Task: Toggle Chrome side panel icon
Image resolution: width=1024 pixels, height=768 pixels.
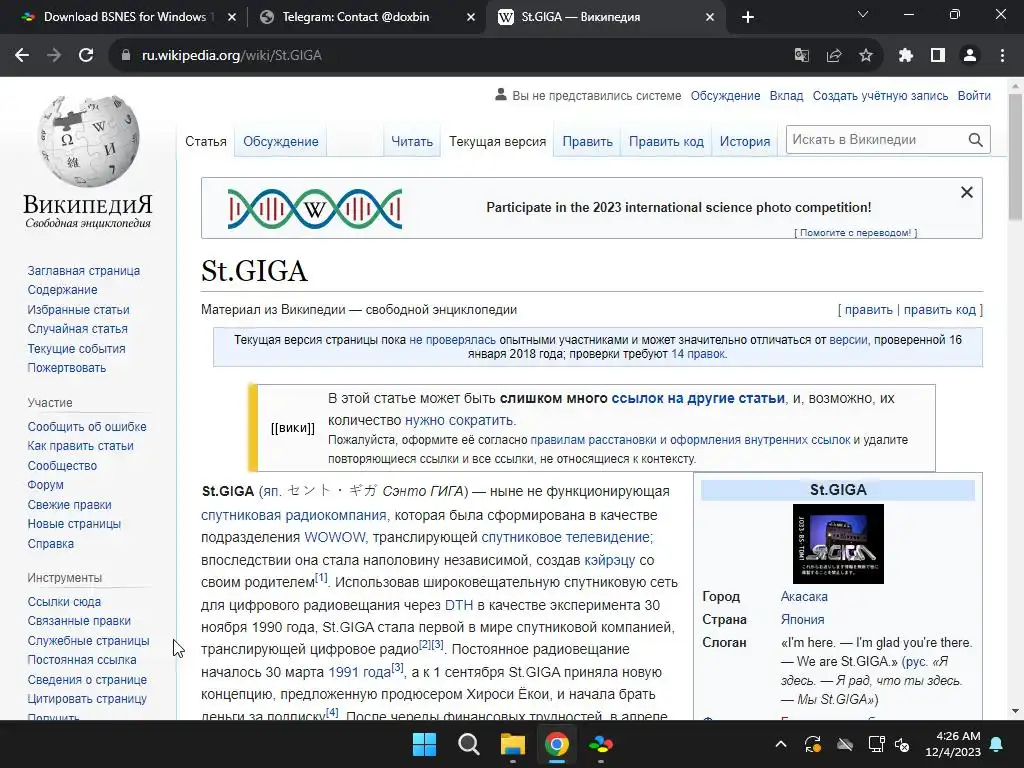Action: [938, 56]
